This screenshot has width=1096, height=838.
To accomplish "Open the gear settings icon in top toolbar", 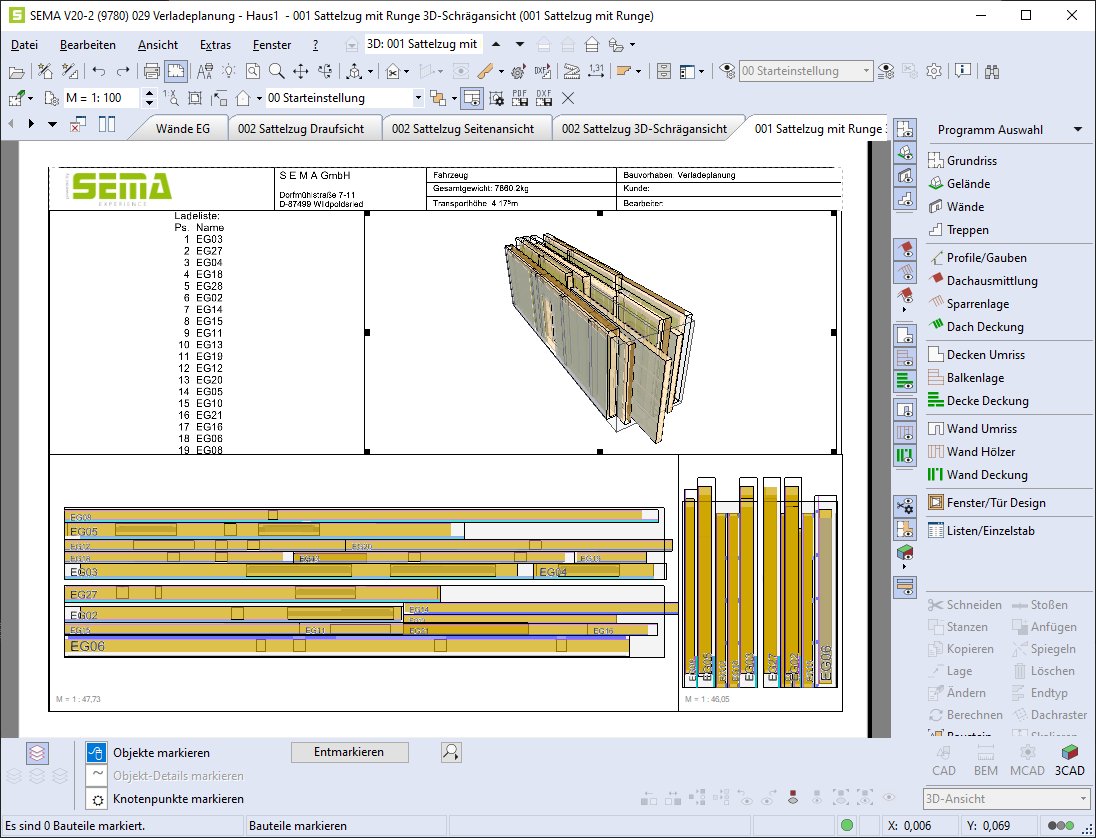I will click(934, 71).
